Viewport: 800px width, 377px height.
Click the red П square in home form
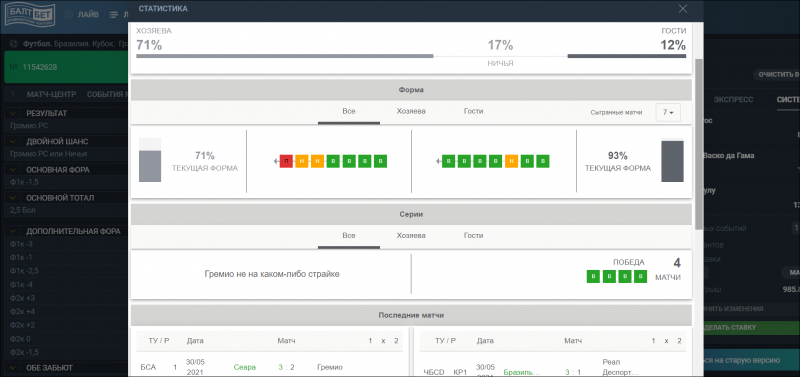[x=286, y=161]
